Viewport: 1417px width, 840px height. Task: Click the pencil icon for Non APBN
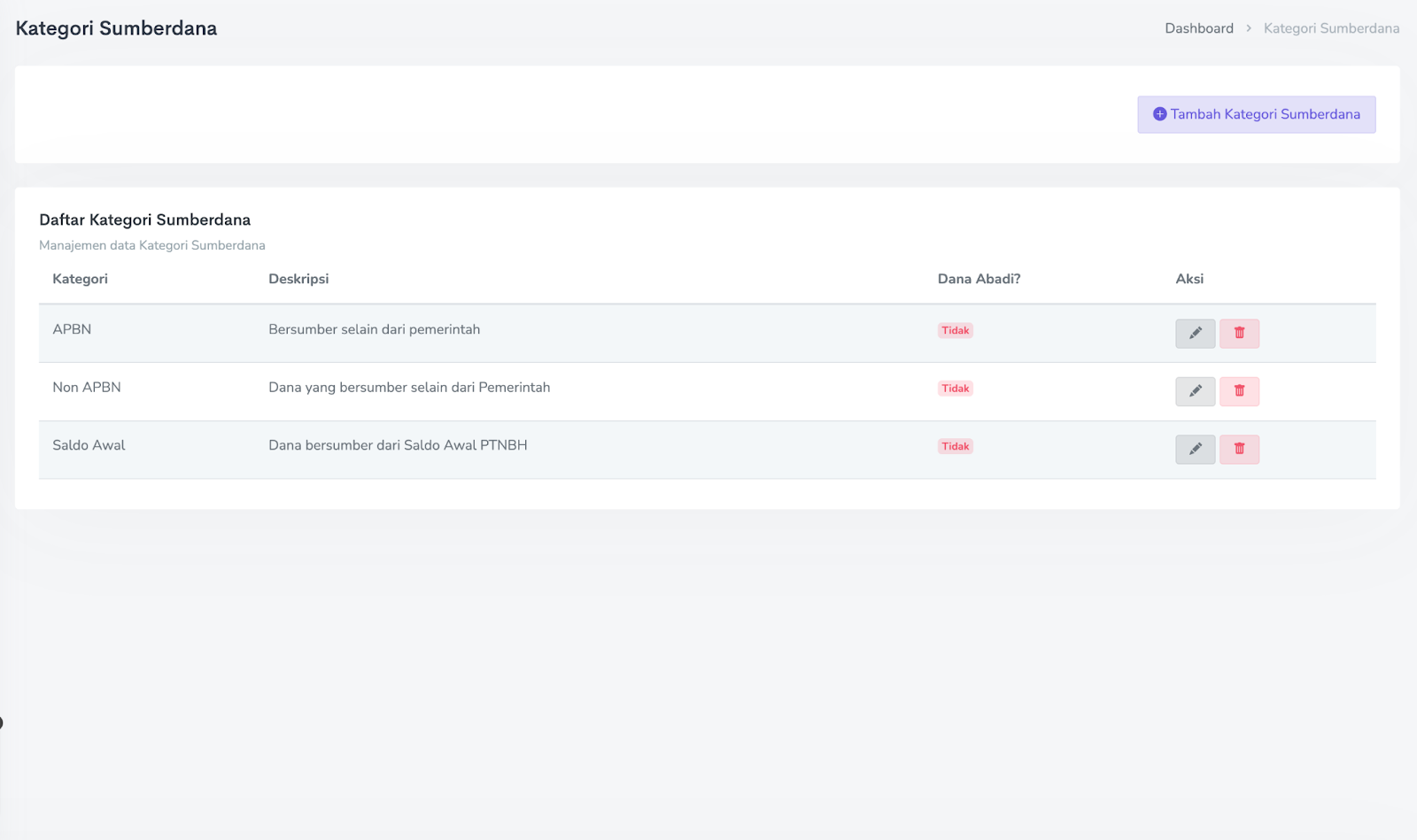click(1195, 391)
